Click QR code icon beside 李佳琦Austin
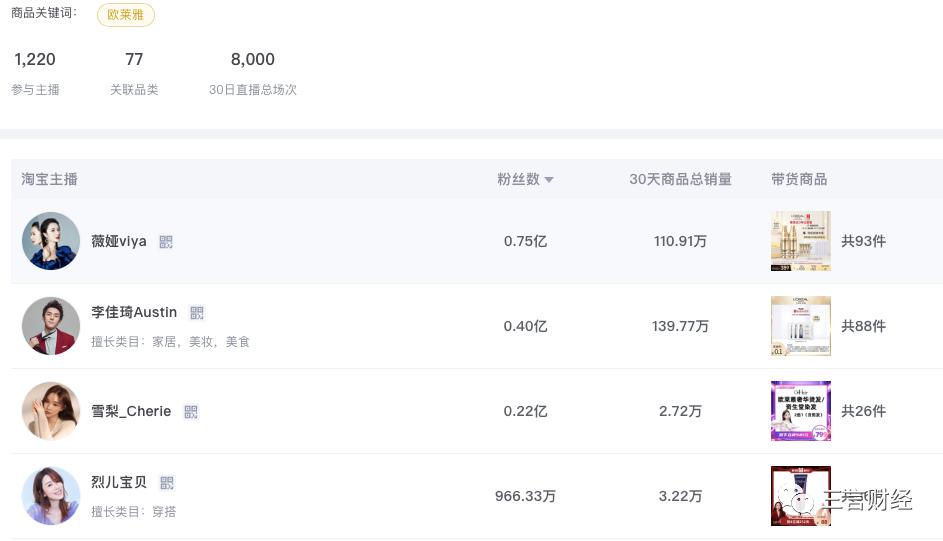 pyautogui.click(x=197, y=313)
